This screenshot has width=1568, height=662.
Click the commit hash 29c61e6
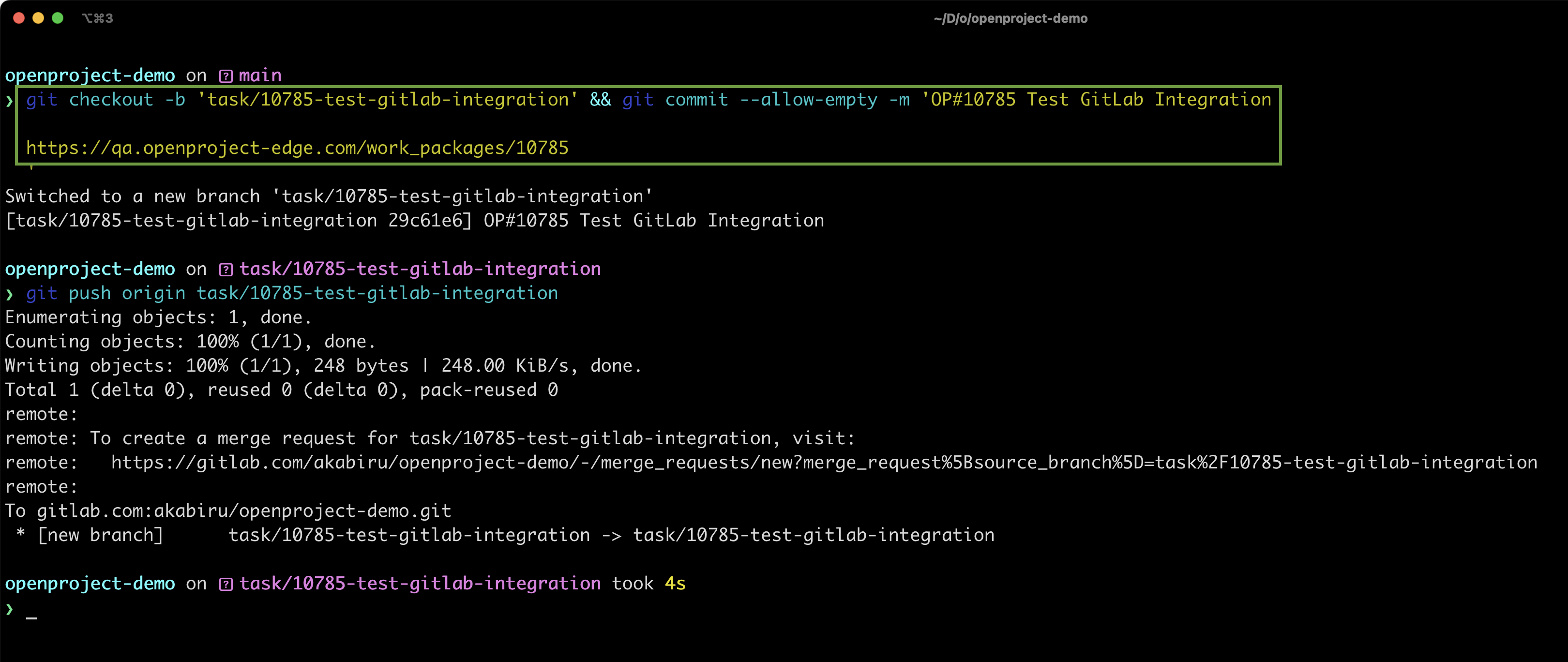pyautogui.click(x=425, y=220)
